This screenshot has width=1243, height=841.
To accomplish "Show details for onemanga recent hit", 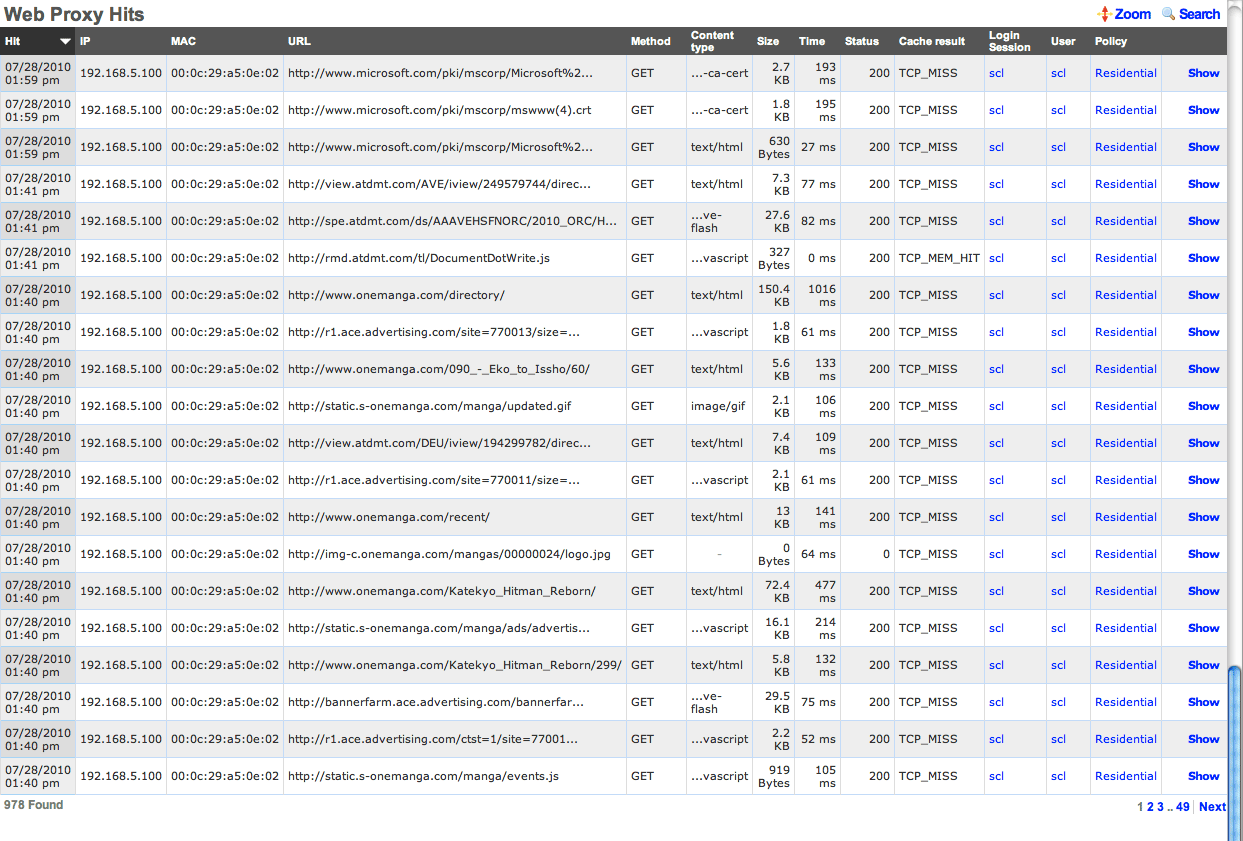I will [1203, 517].
